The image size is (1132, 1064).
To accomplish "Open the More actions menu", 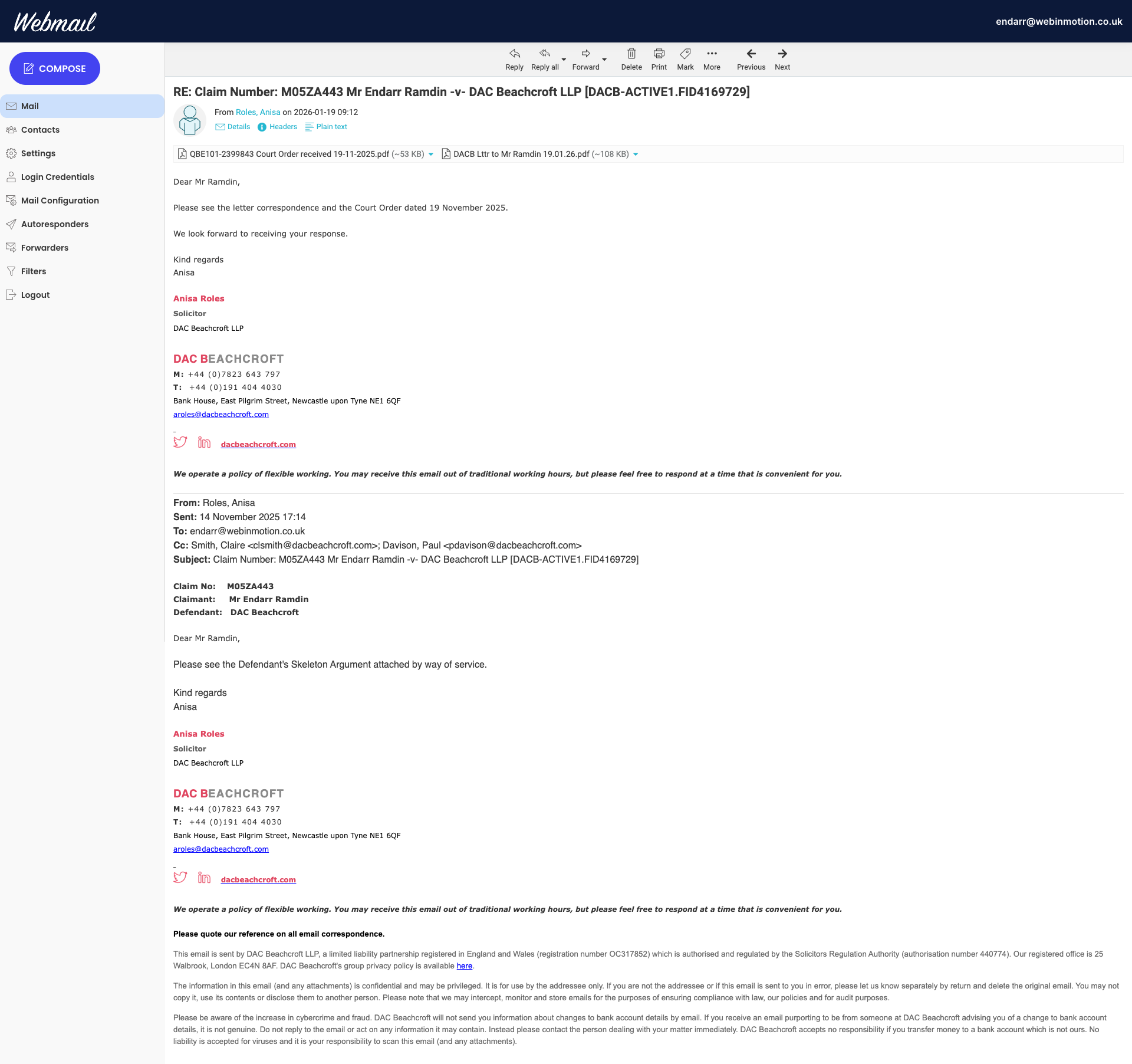I will pos(712,54).
